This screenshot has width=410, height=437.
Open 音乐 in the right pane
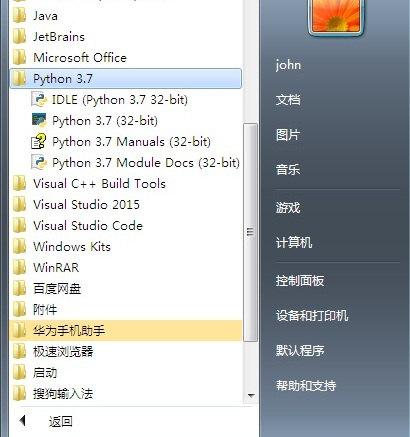[288, 170]
